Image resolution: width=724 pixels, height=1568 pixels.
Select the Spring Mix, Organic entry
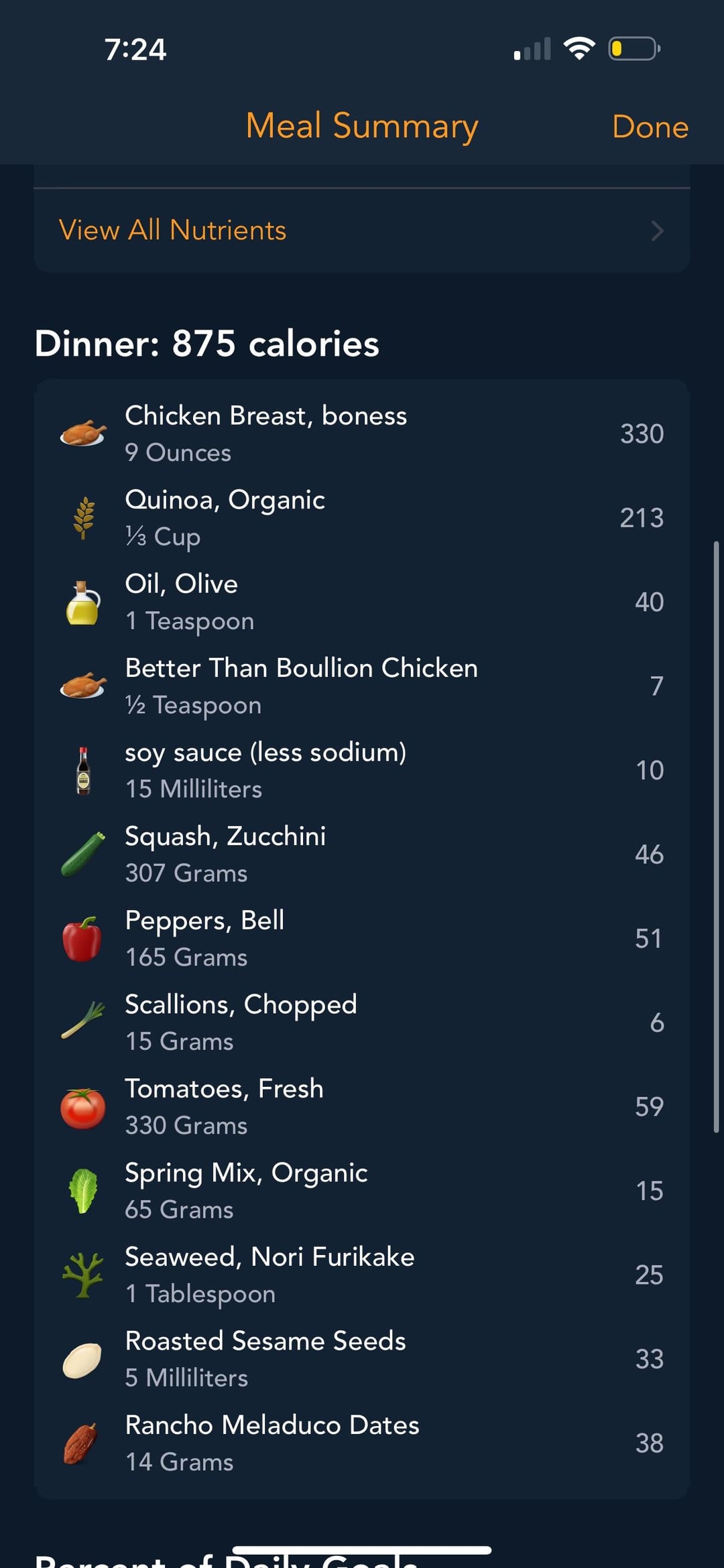[246, 1190]
